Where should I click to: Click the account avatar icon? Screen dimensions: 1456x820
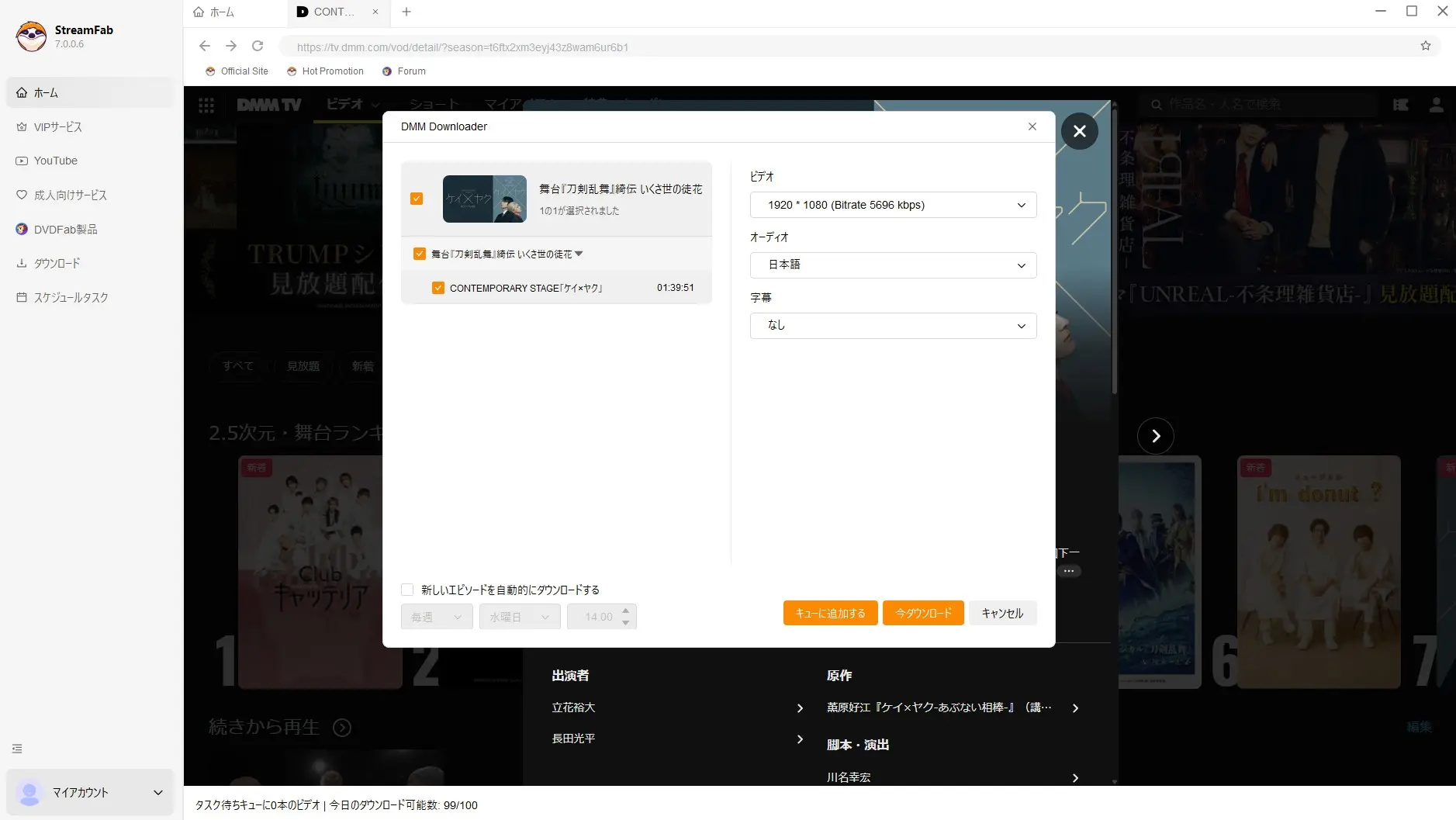(x=29, y=793)
